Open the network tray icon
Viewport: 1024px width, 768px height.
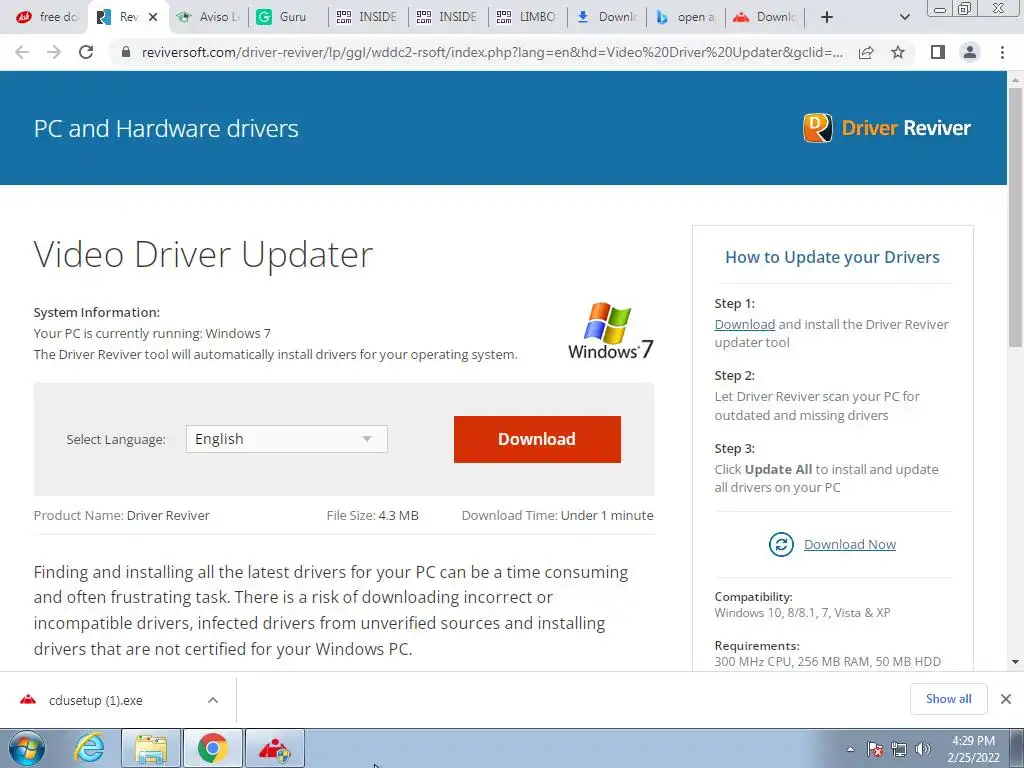(899, 749)
